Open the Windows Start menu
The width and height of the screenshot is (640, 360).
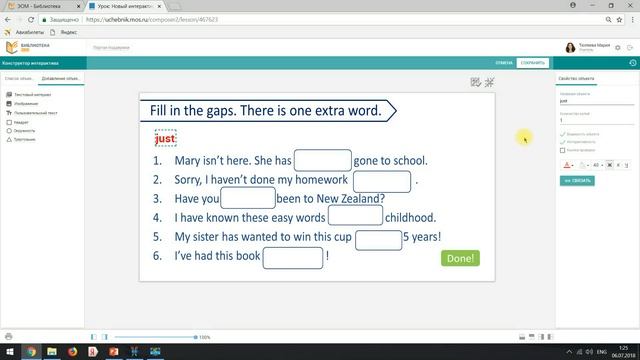coord(10,351)
